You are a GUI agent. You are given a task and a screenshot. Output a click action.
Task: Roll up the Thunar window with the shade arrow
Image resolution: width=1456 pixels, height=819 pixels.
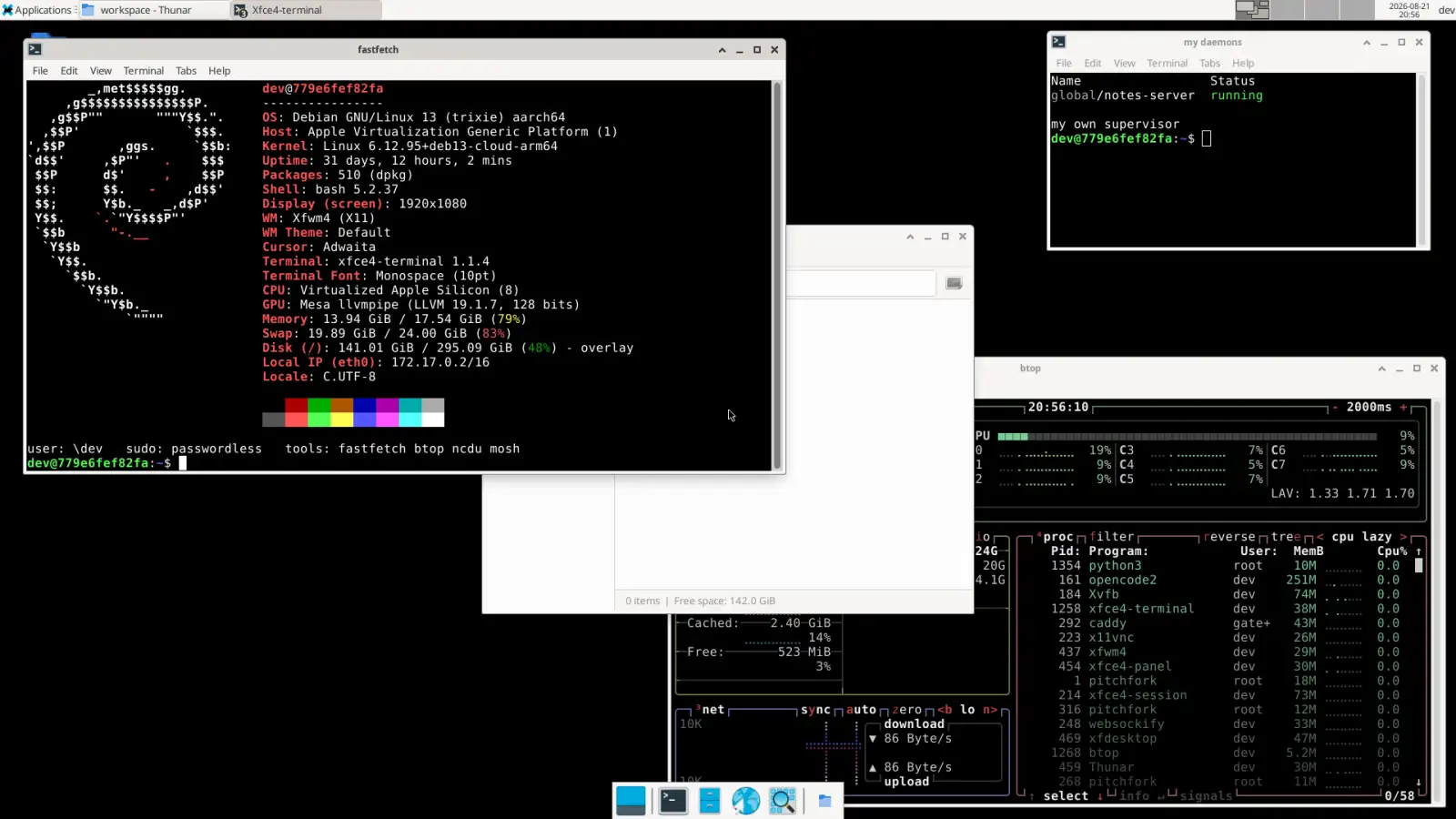point(910,237)
